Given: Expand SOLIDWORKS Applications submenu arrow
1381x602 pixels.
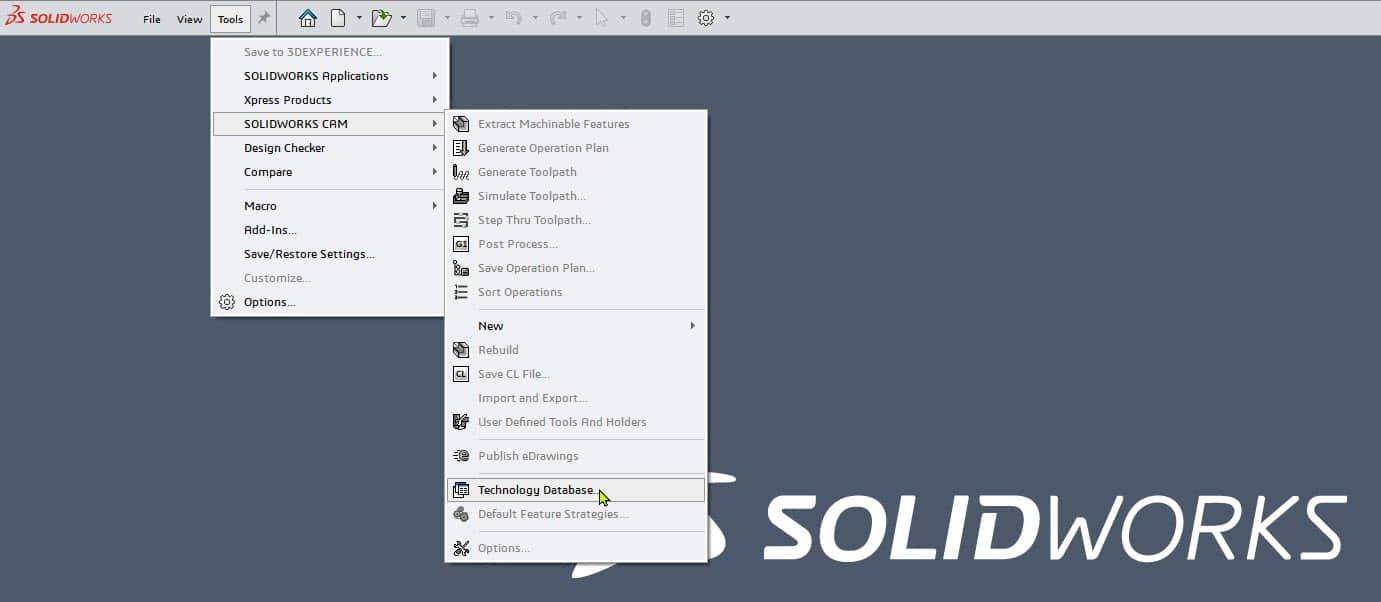Looking at the screenshot, I should pyautogui.click(x=434, y=76).
